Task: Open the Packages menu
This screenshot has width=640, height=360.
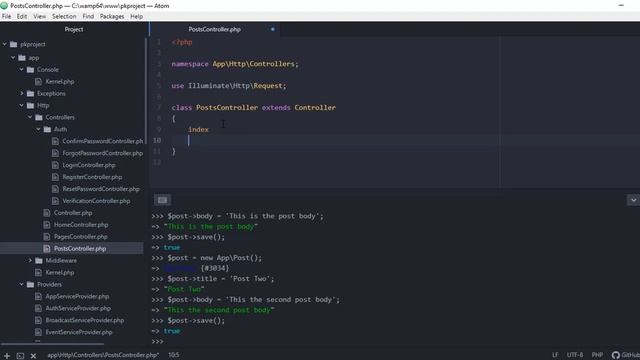Action: pyautogui.click(x=112, y=16)
